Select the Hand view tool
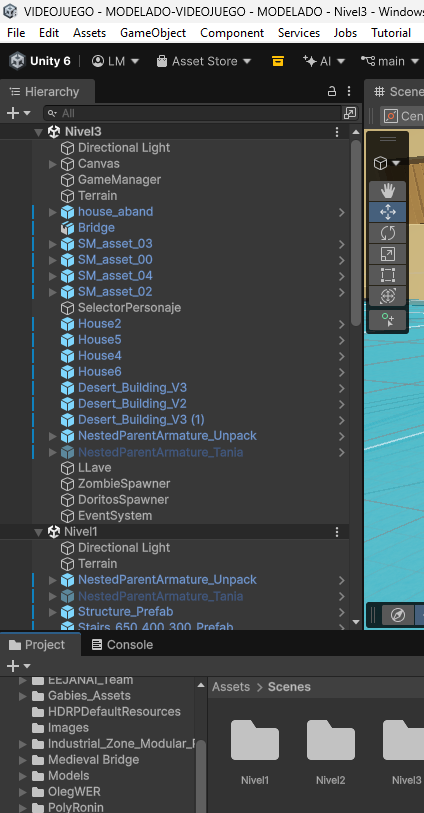Image resolution: width=424 pixels, height=813 pixels. pos(388,191)
